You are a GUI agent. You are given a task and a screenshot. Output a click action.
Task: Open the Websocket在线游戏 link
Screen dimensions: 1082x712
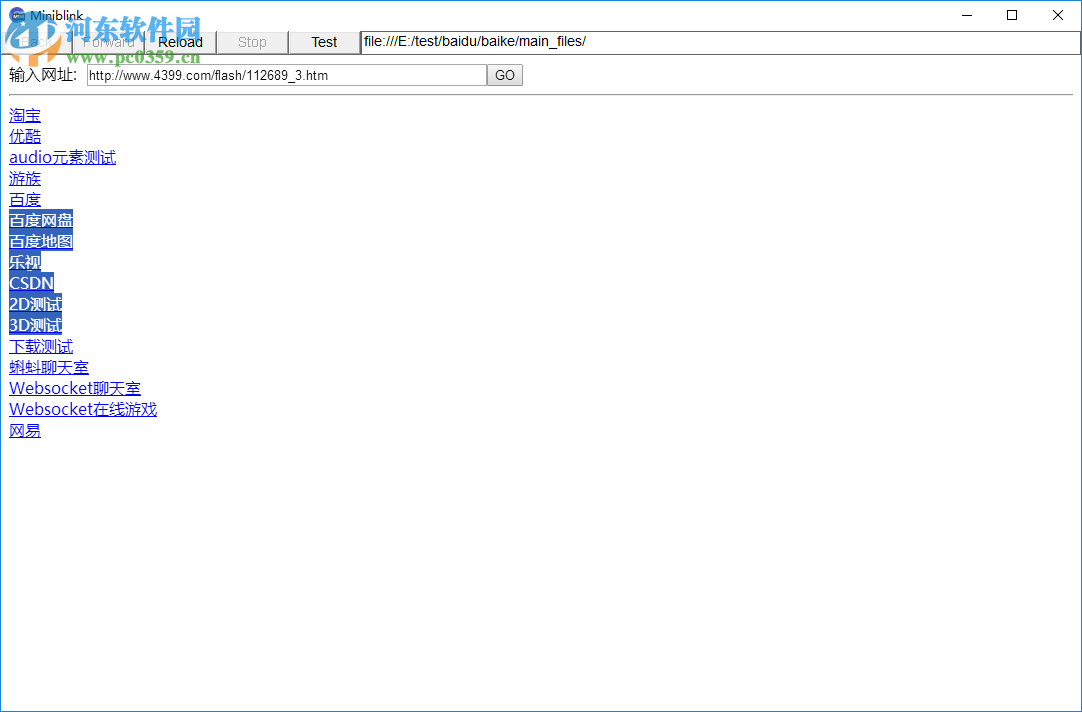click(83, 409)
